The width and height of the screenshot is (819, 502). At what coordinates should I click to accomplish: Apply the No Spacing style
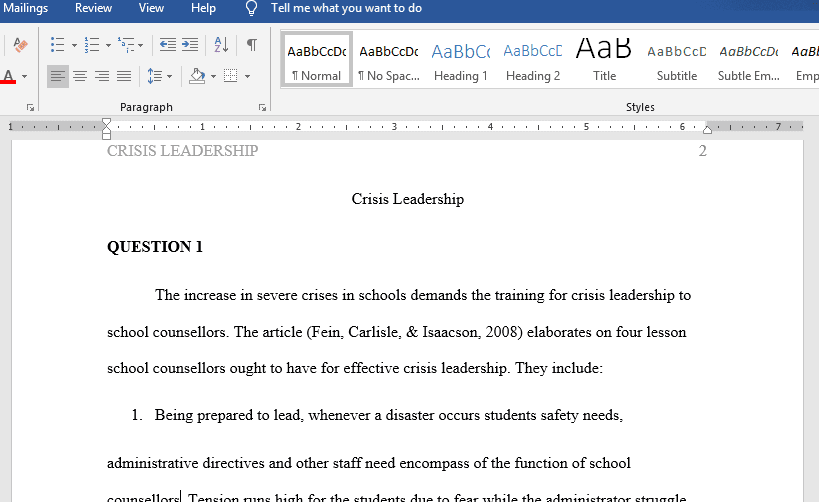point(389,59)
